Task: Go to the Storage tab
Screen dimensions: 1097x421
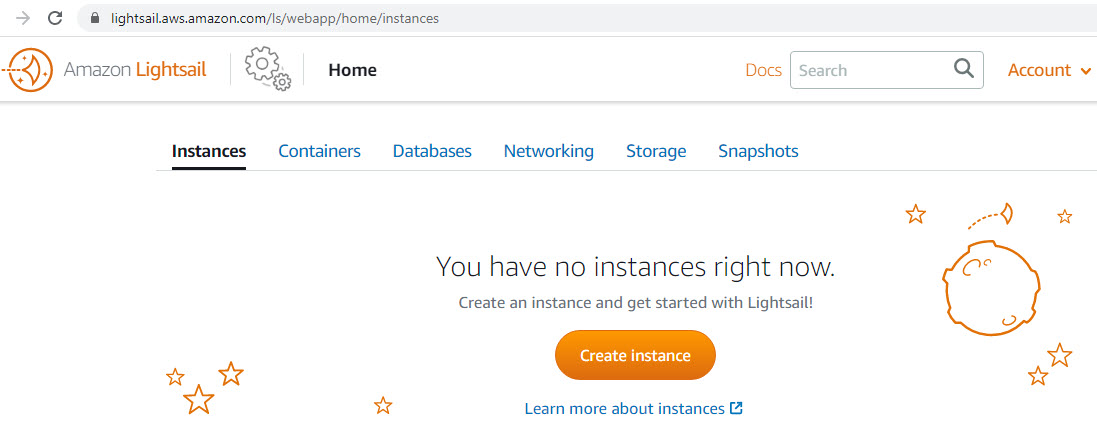Action: (656, 151)
